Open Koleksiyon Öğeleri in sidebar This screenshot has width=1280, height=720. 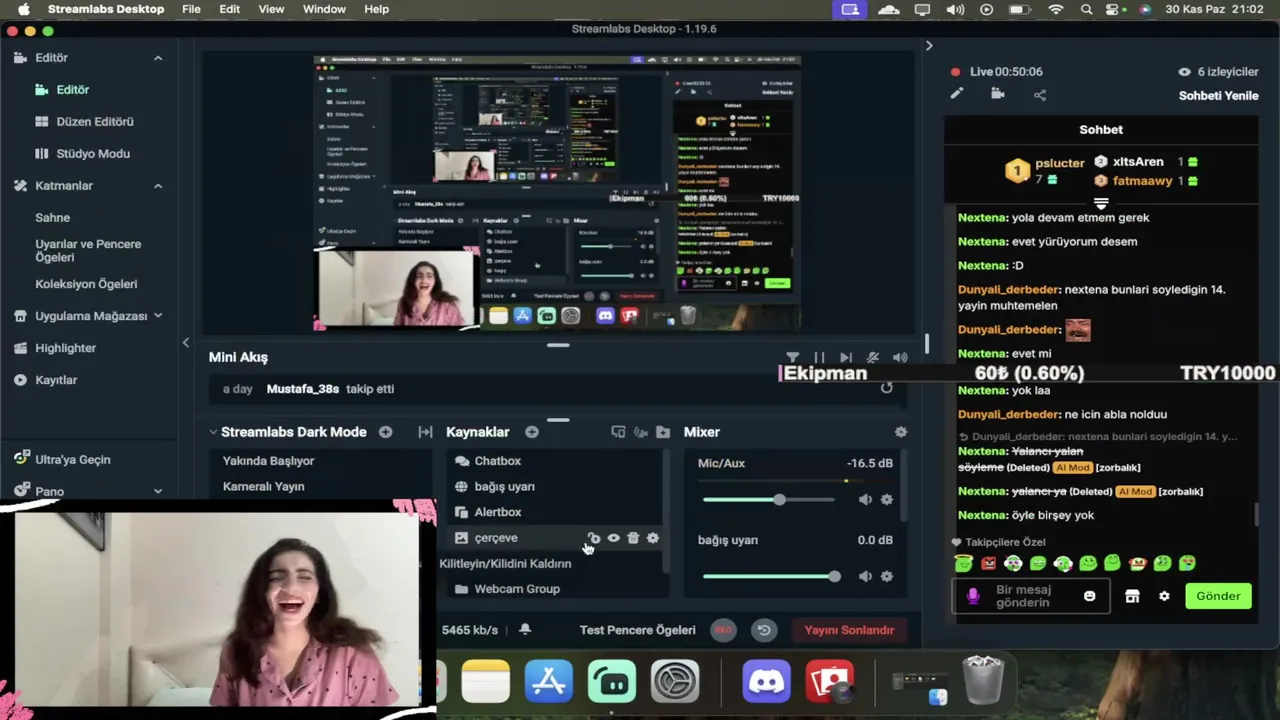click(86, 284)
